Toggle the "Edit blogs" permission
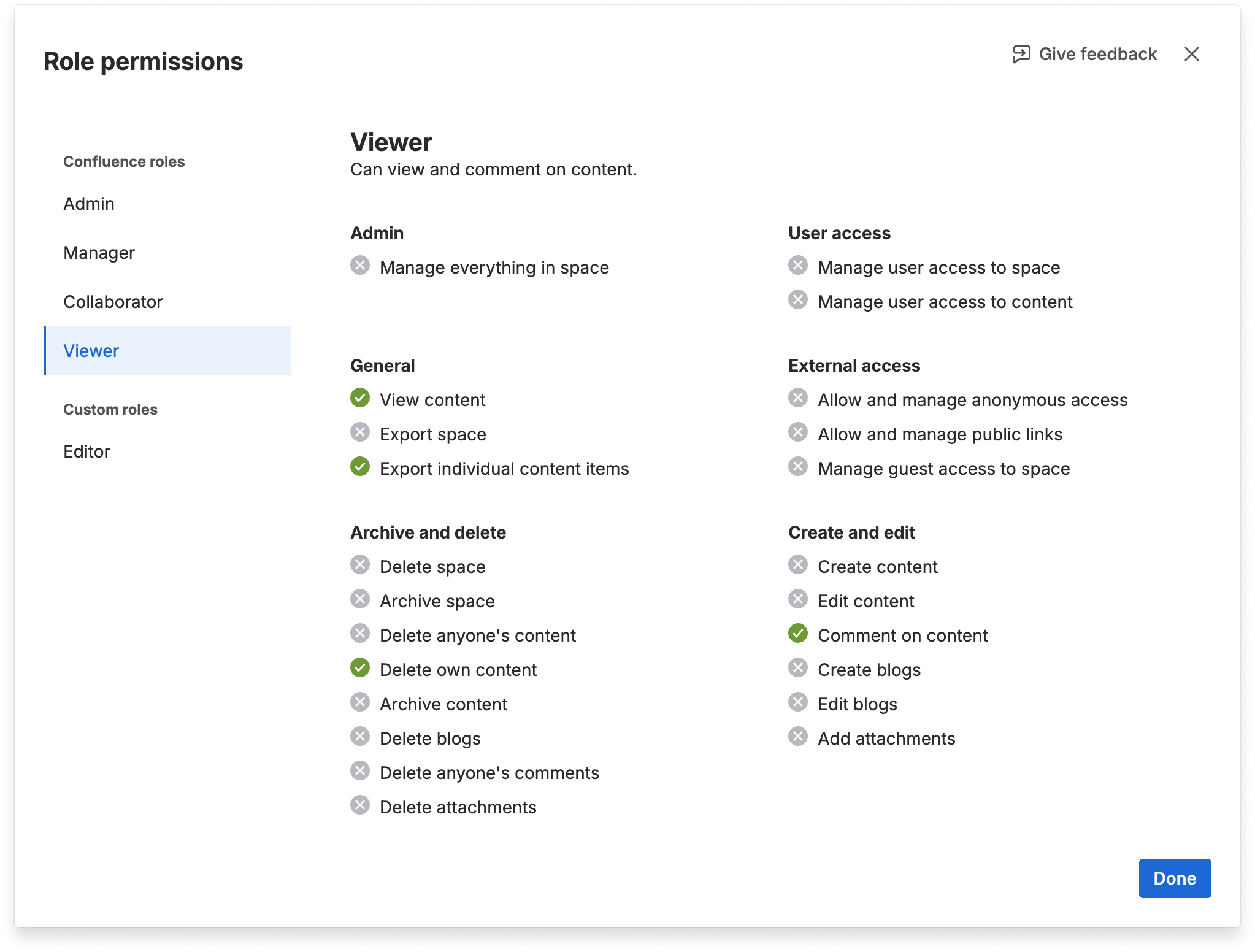 point(798,702)
